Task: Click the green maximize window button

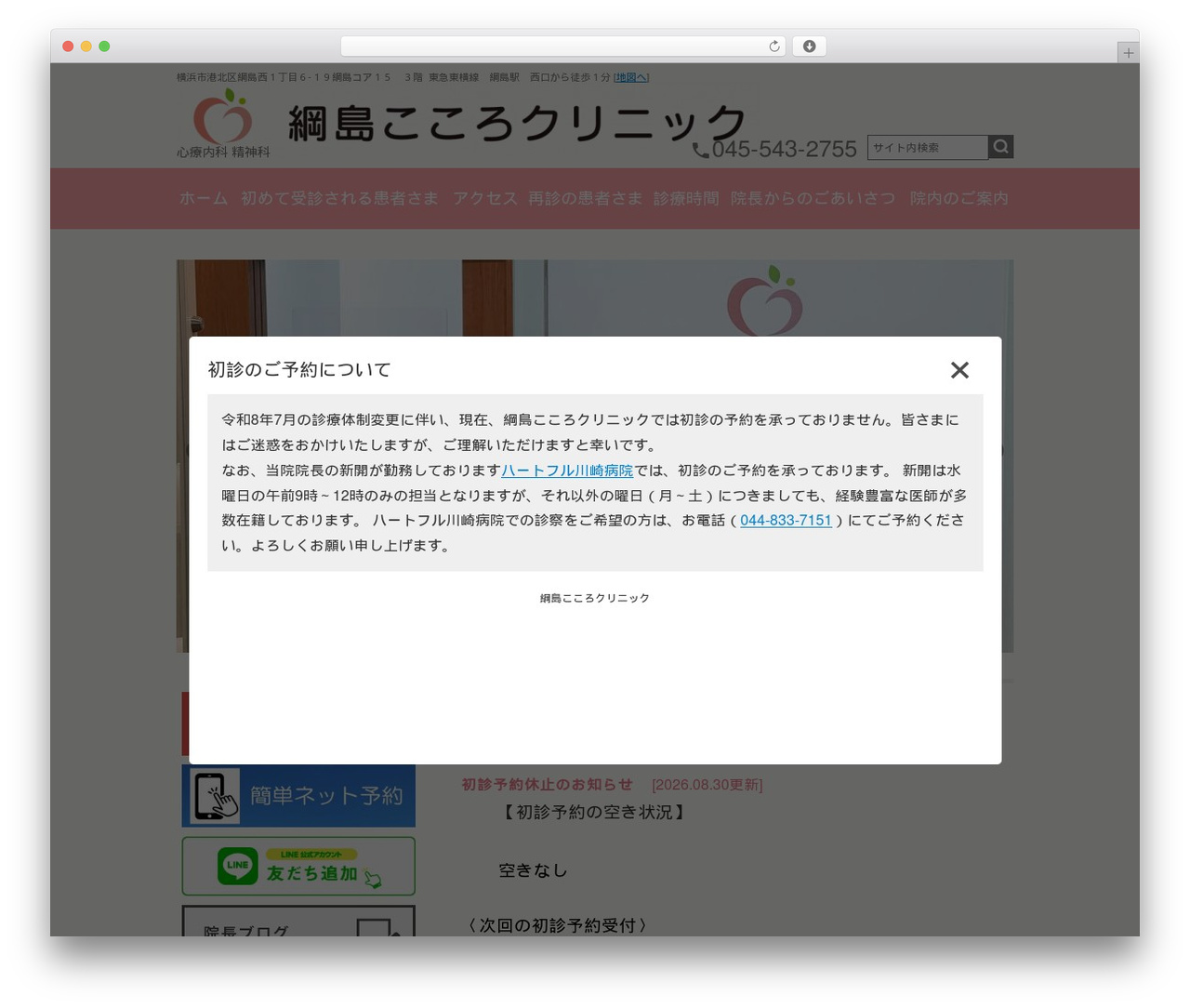Action: 104,46
